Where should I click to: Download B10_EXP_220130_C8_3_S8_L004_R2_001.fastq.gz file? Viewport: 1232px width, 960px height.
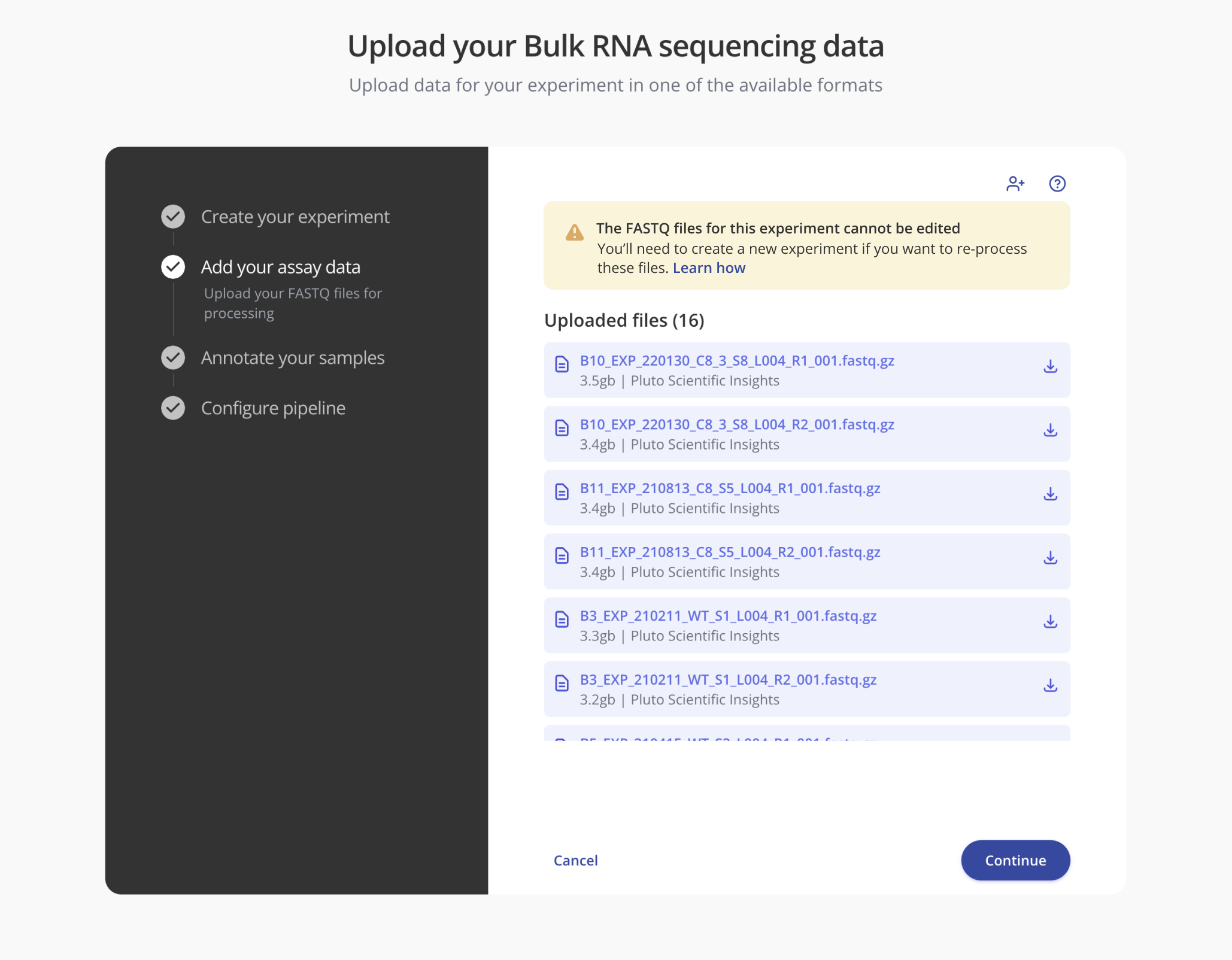pos(1050,430)
